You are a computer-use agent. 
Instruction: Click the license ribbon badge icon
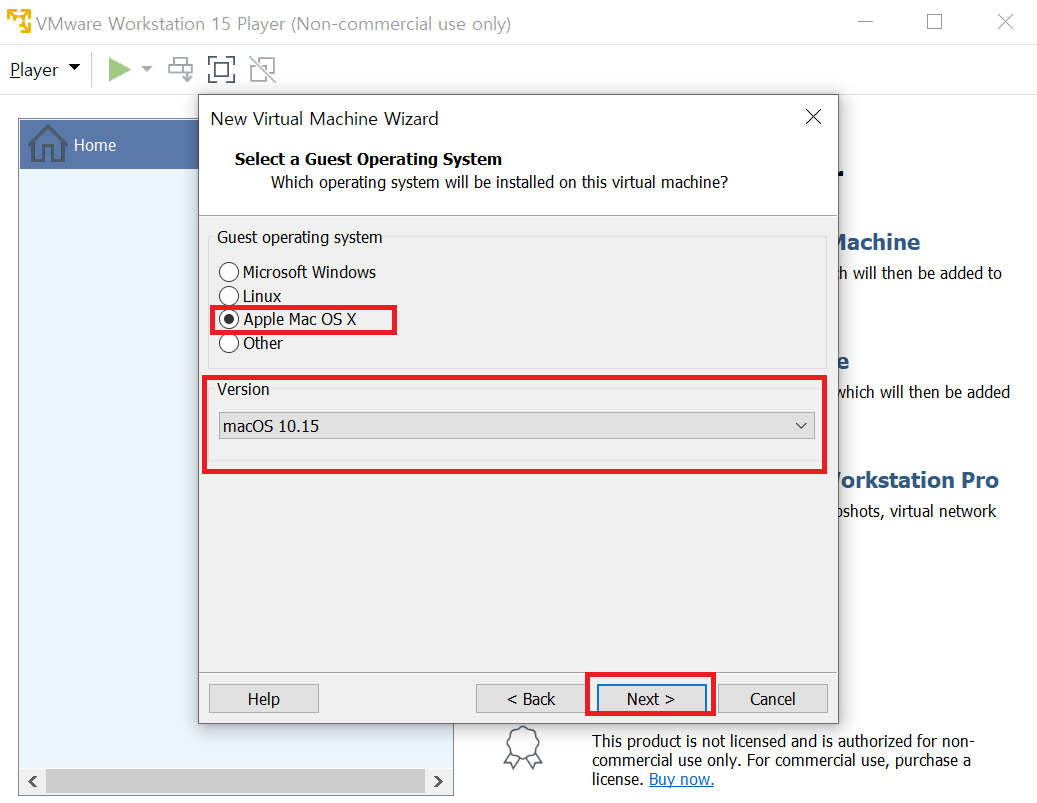524,749
